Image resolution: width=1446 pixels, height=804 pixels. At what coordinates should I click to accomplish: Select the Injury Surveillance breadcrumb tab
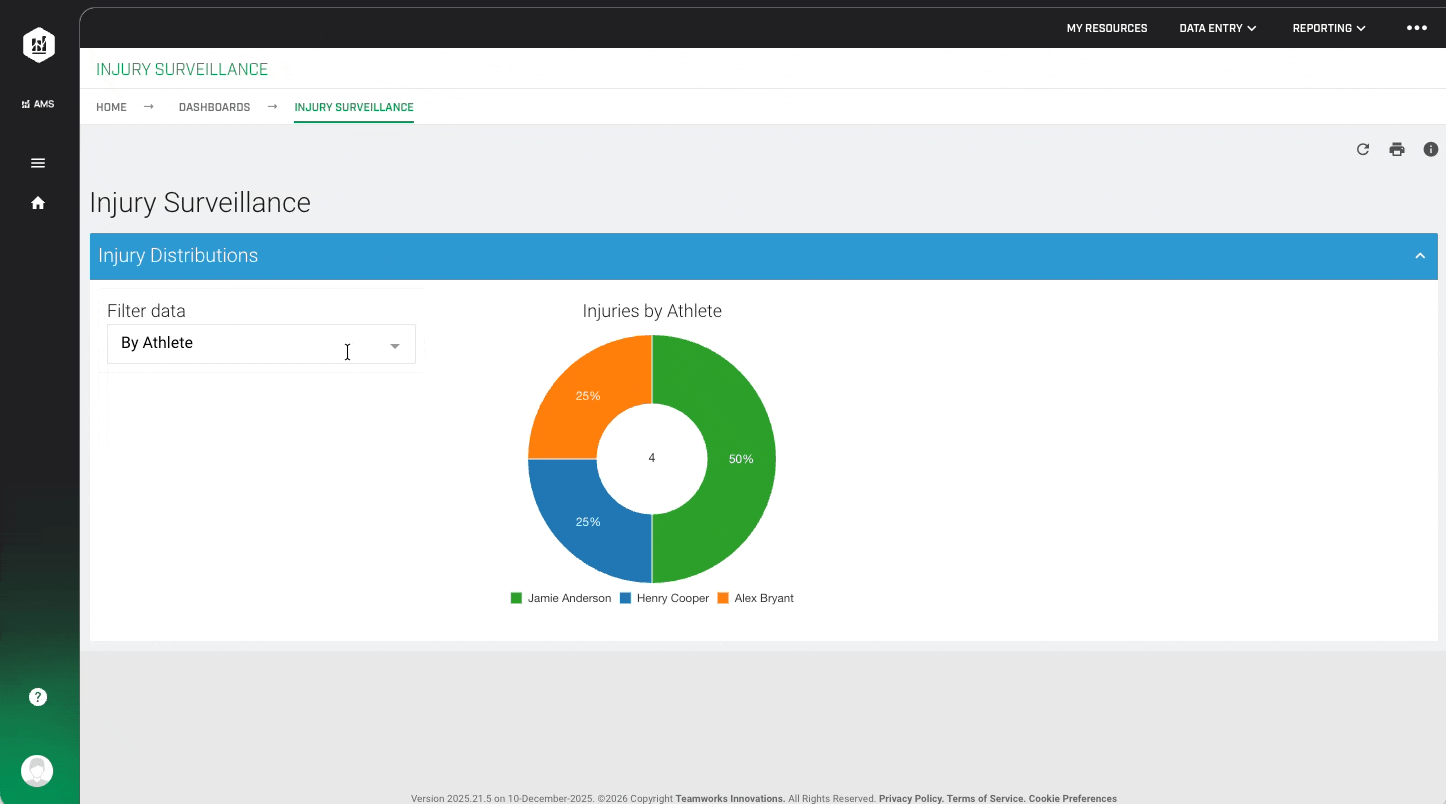coord(354,107)
